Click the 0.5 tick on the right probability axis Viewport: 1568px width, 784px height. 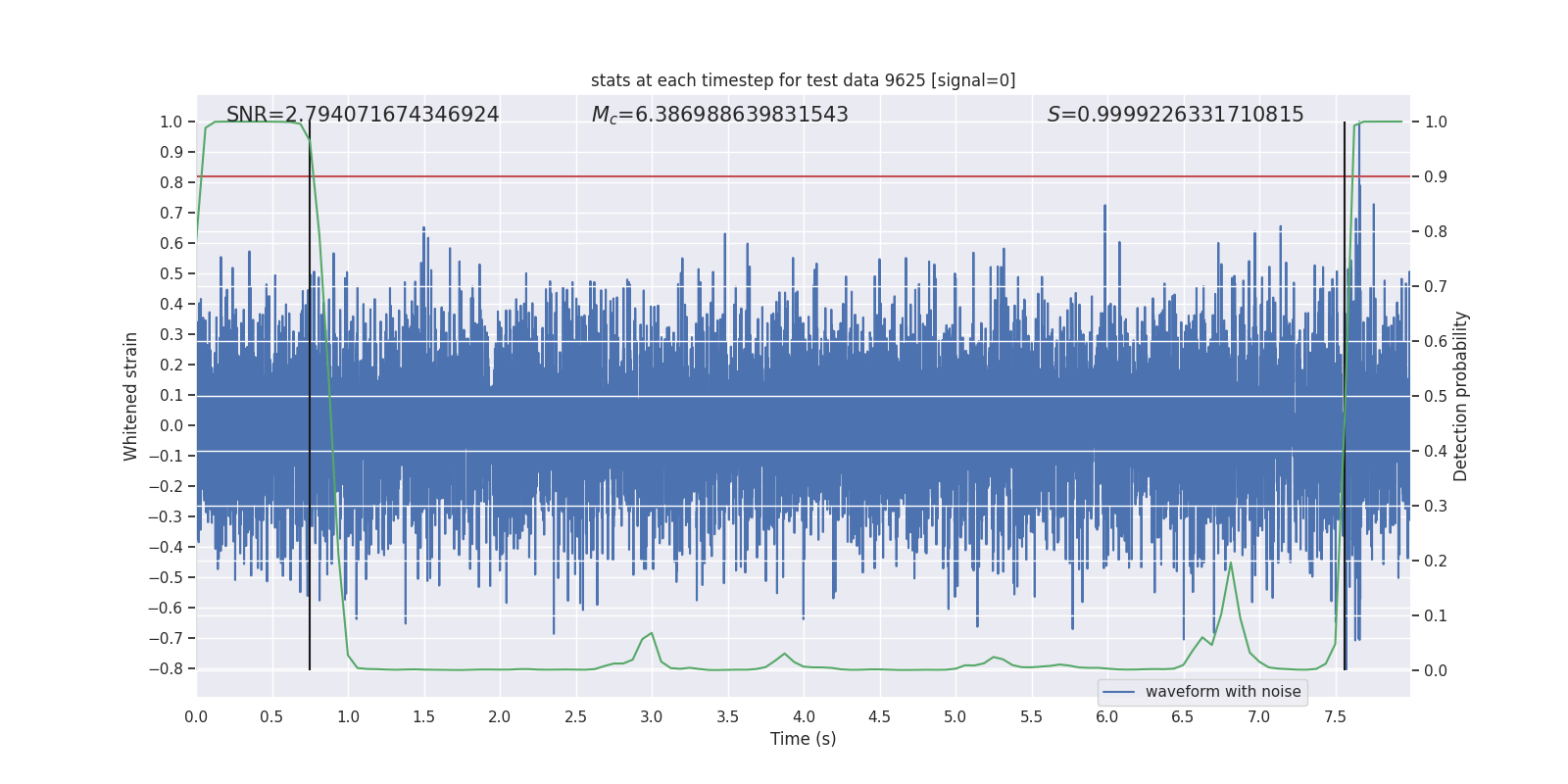coord(1436,396)
